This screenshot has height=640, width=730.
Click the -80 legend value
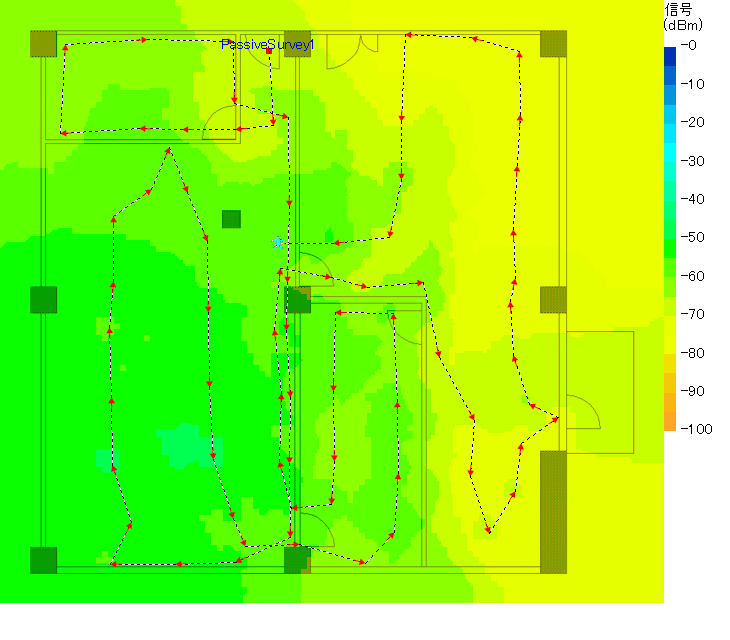(692, 353)
